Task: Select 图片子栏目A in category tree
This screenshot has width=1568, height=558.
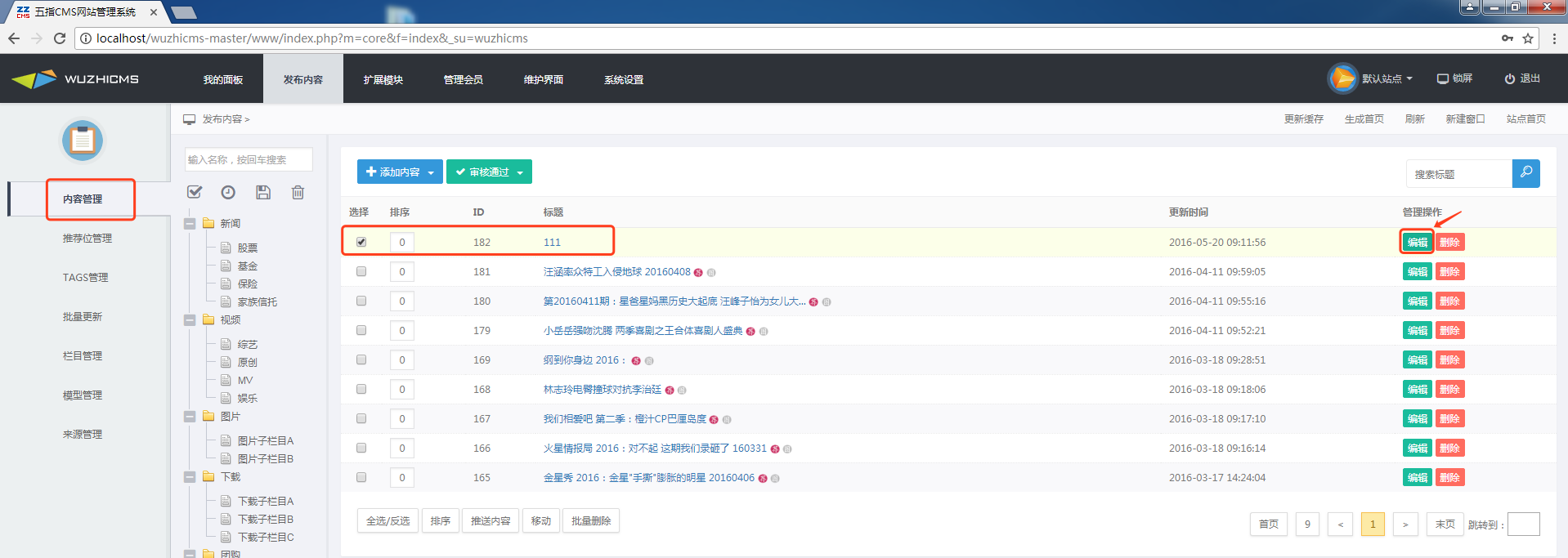Action: [266, 440]
